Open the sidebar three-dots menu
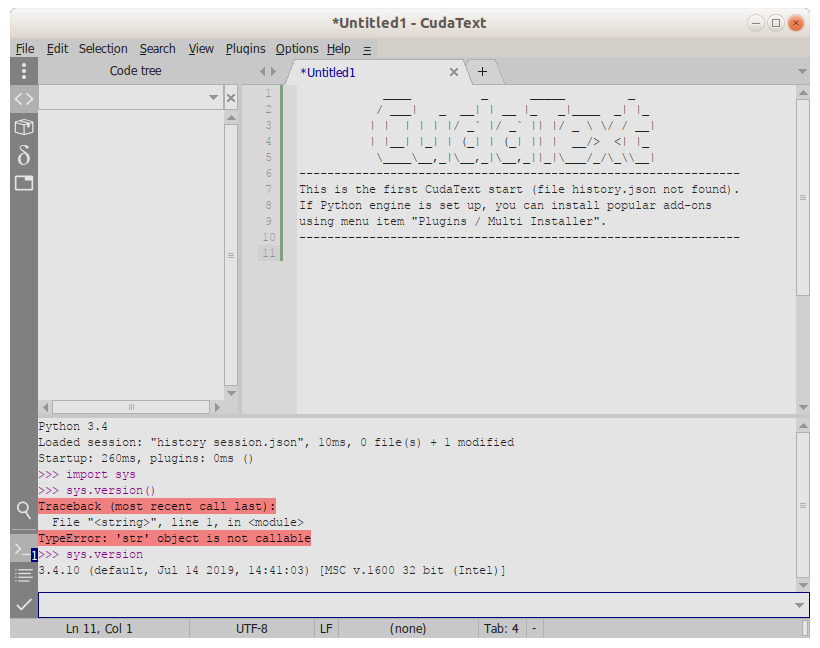This screenshot has height=648, width=820. [24, 71]
